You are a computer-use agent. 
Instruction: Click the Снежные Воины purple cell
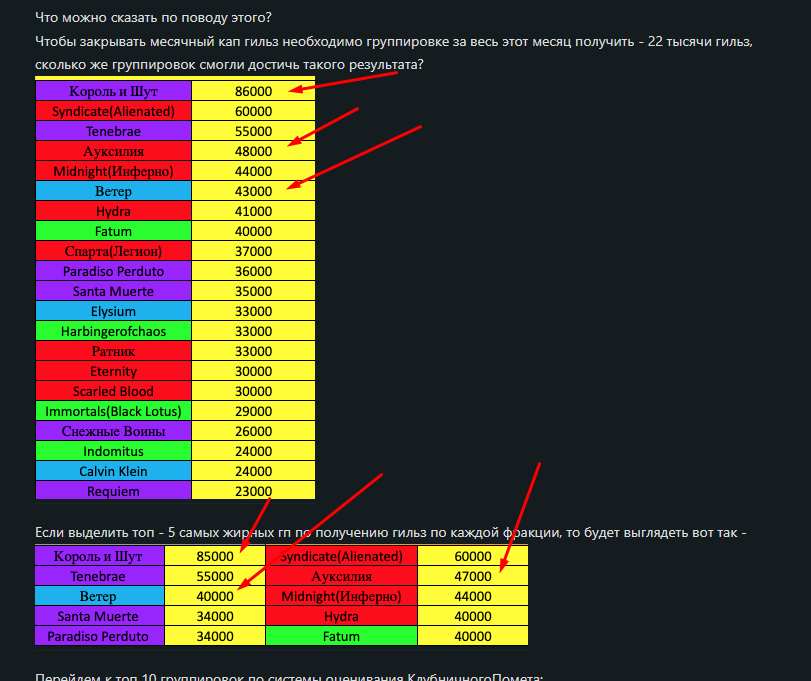tap(113, 431)
